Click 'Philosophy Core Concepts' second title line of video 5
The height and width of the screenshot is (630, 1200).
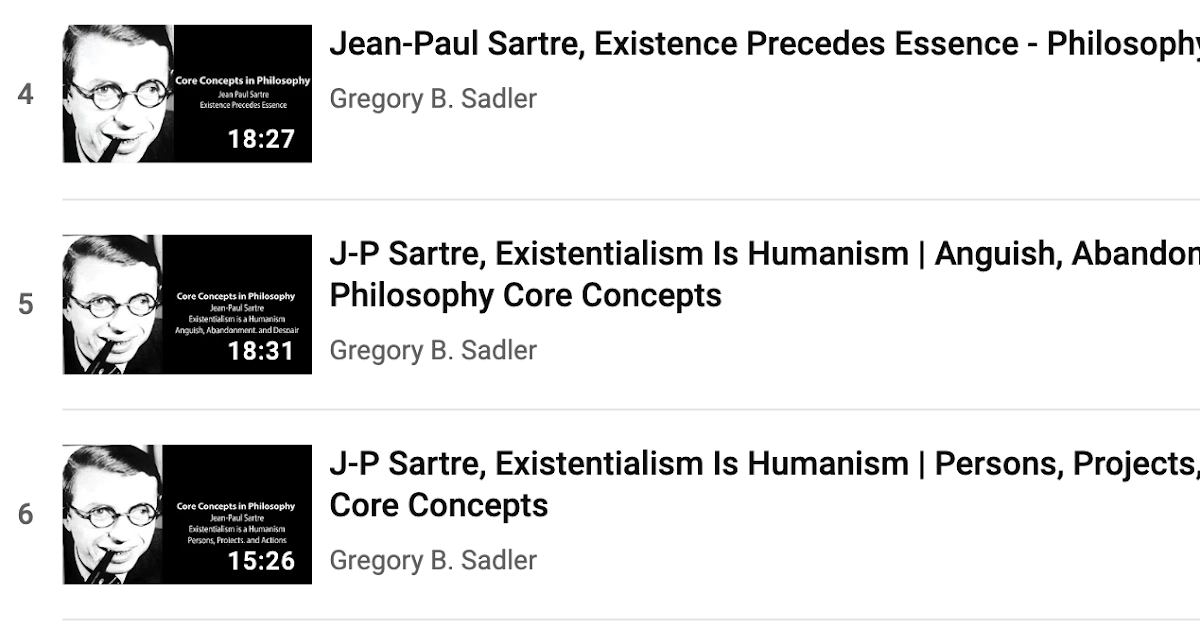(x=525, y=296)
